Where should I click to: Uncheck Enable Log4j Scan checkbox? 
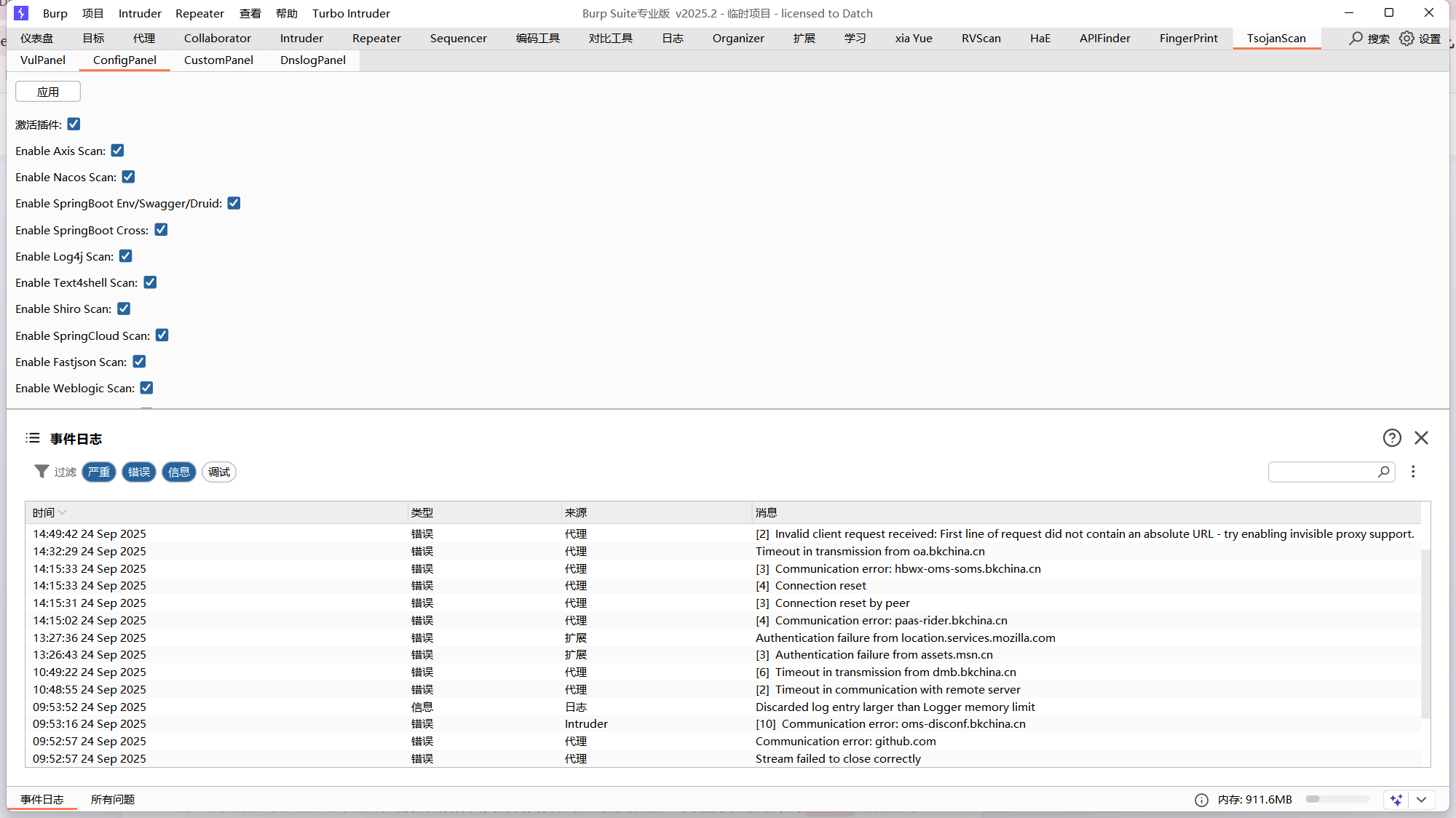point(126,256)
